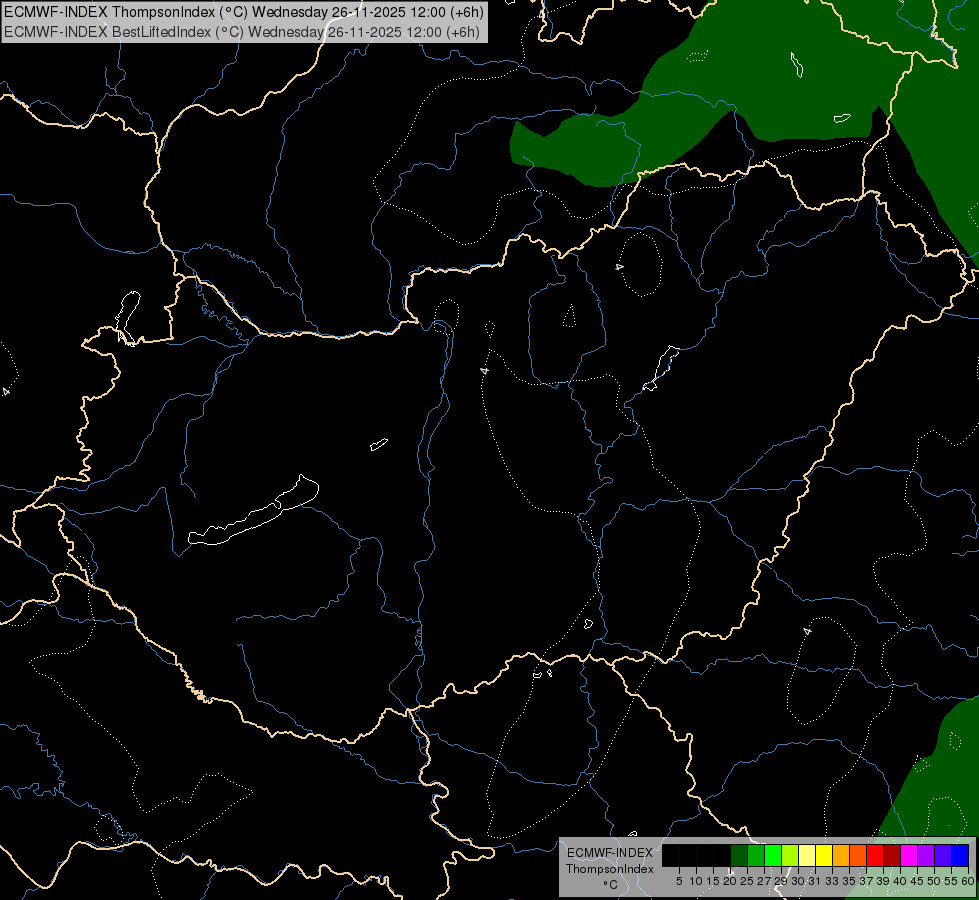The height and width of the screenshot is (900, 979).
Task: Click the legend value 45
Action: click(917, 881)
